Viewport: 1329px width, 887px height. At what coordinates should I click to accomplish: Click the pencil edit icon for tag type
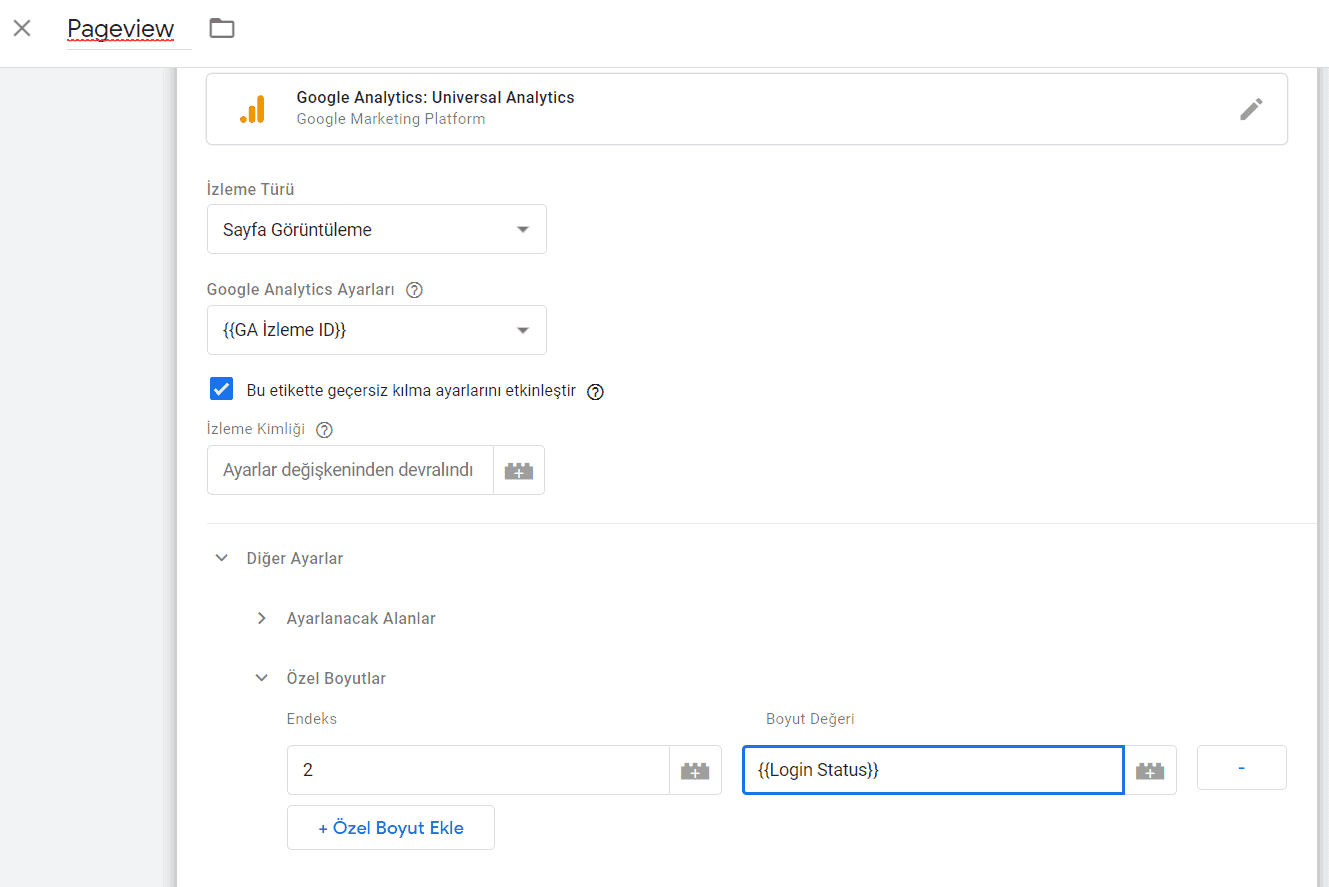coord(1251,109)
